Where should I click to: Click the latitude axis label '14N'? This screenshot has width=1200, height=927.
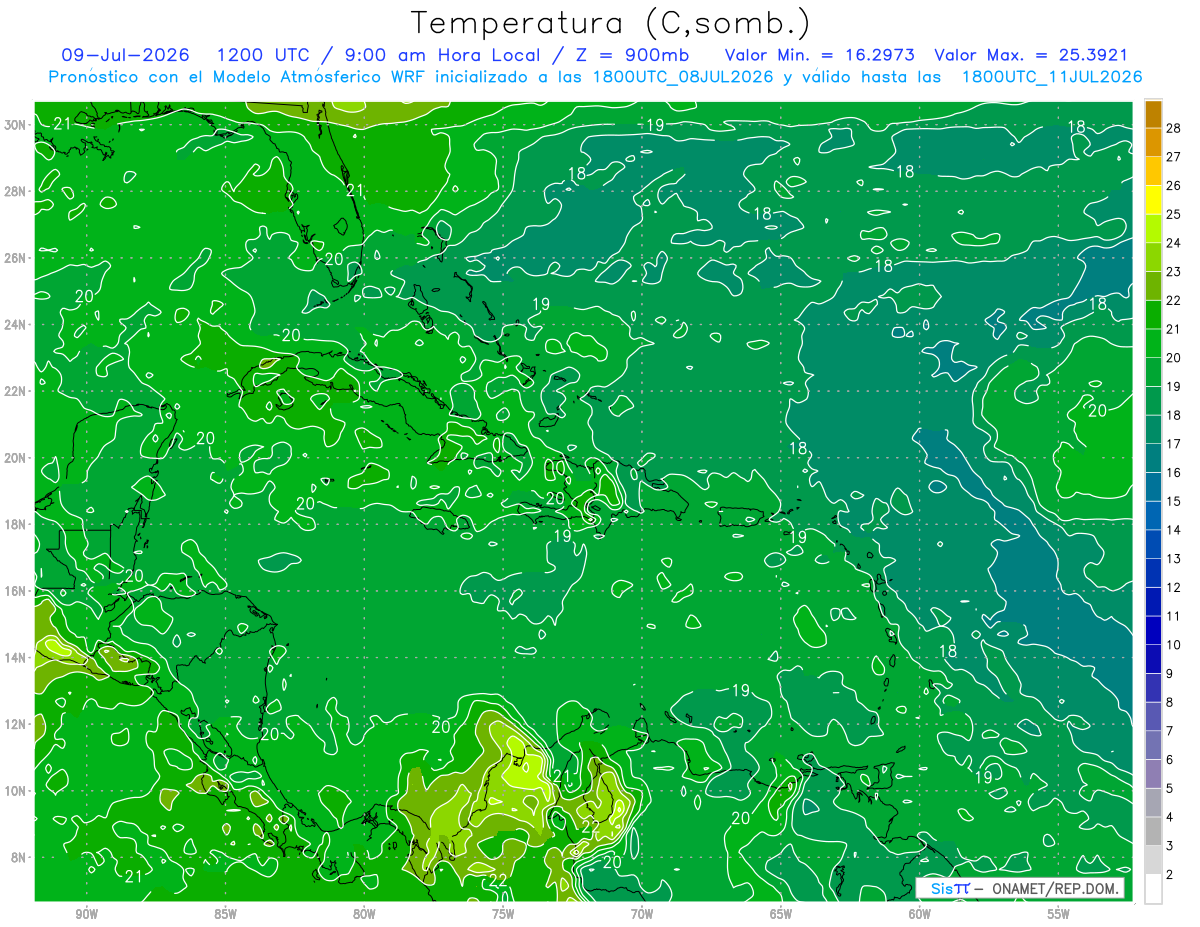[15, 658]
